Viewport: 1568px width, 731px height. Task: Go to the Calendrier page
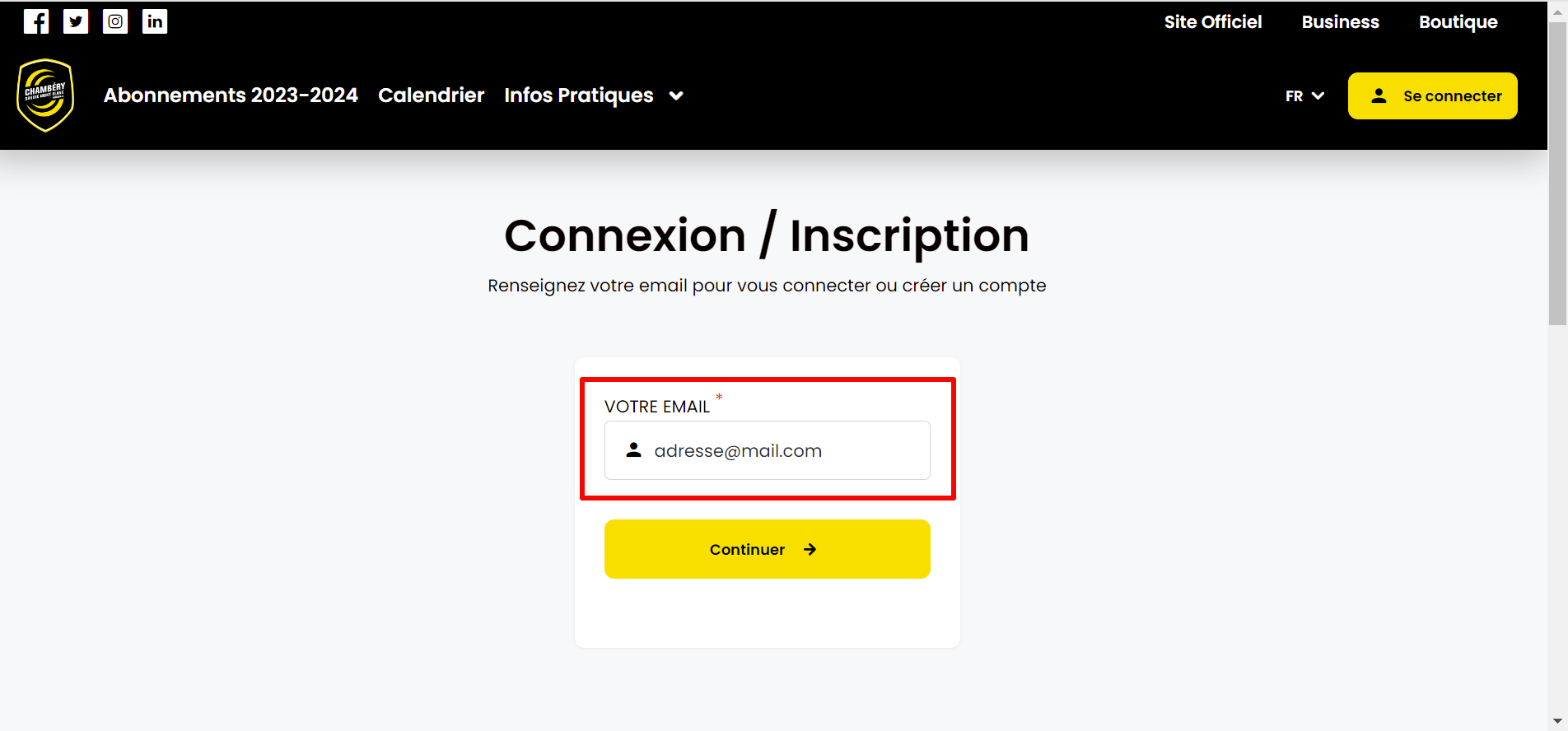coord(432,95)
